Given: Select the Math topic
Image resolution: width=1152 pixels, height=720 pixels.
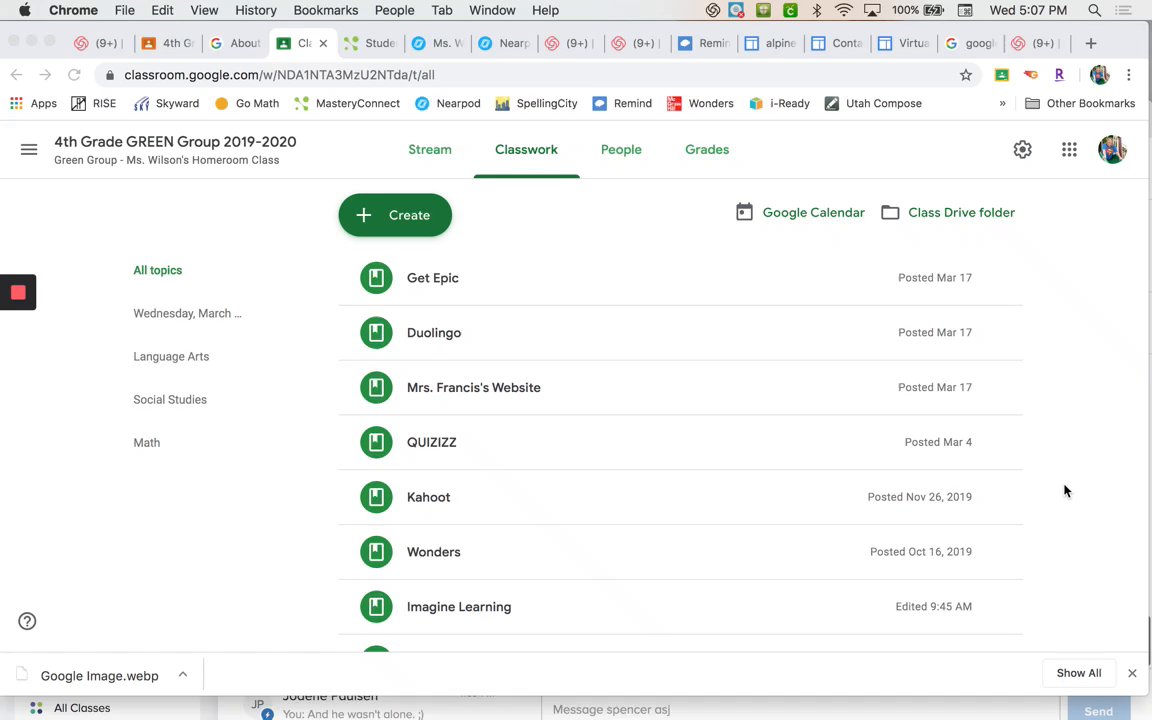Looking at the screenshot, I should coord(146,443).
